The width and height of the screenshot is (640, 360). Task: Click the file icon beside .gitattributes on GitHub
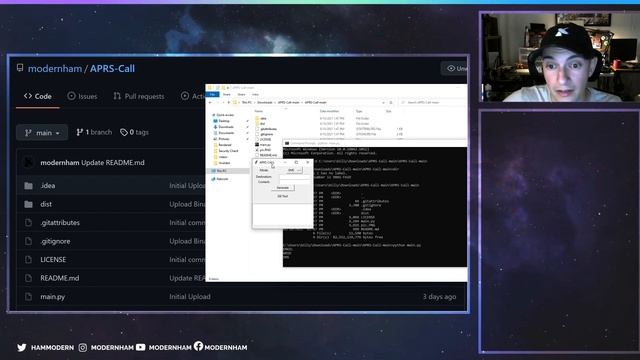click(28, 223)
